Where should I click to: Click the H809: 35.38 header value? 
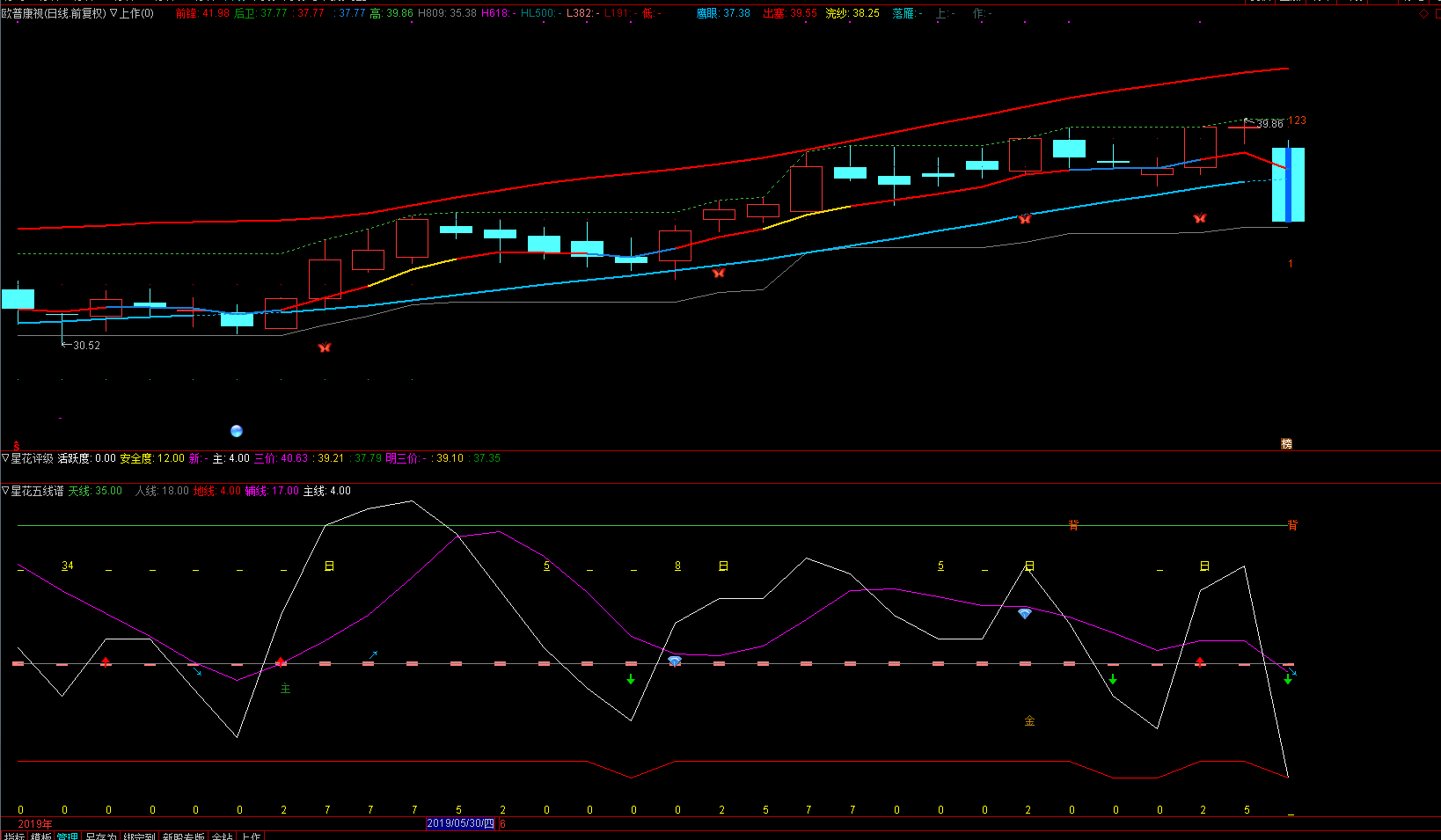tap(447, 13)
